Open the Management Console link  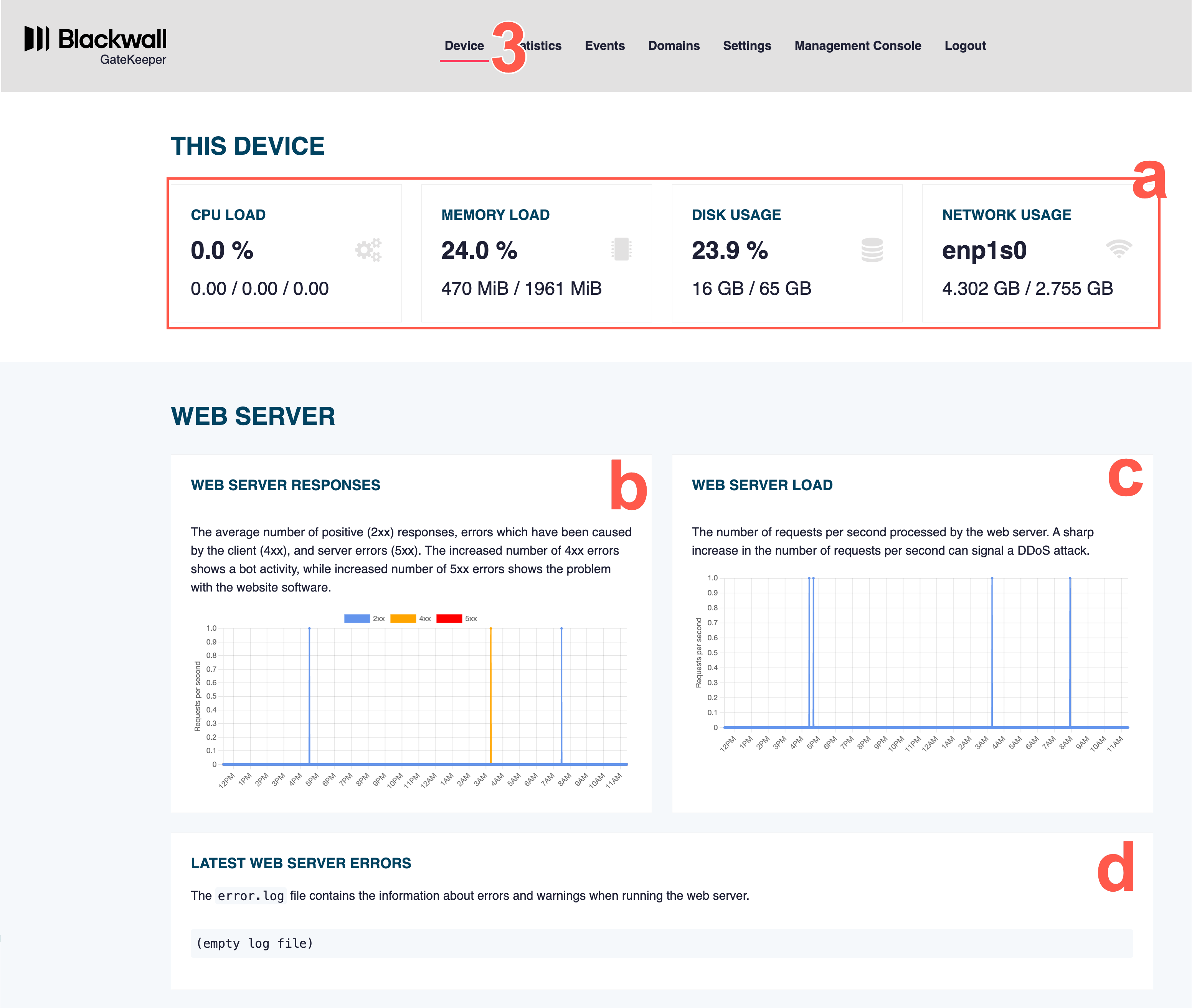pyautogui.click(x=858, y=46)
